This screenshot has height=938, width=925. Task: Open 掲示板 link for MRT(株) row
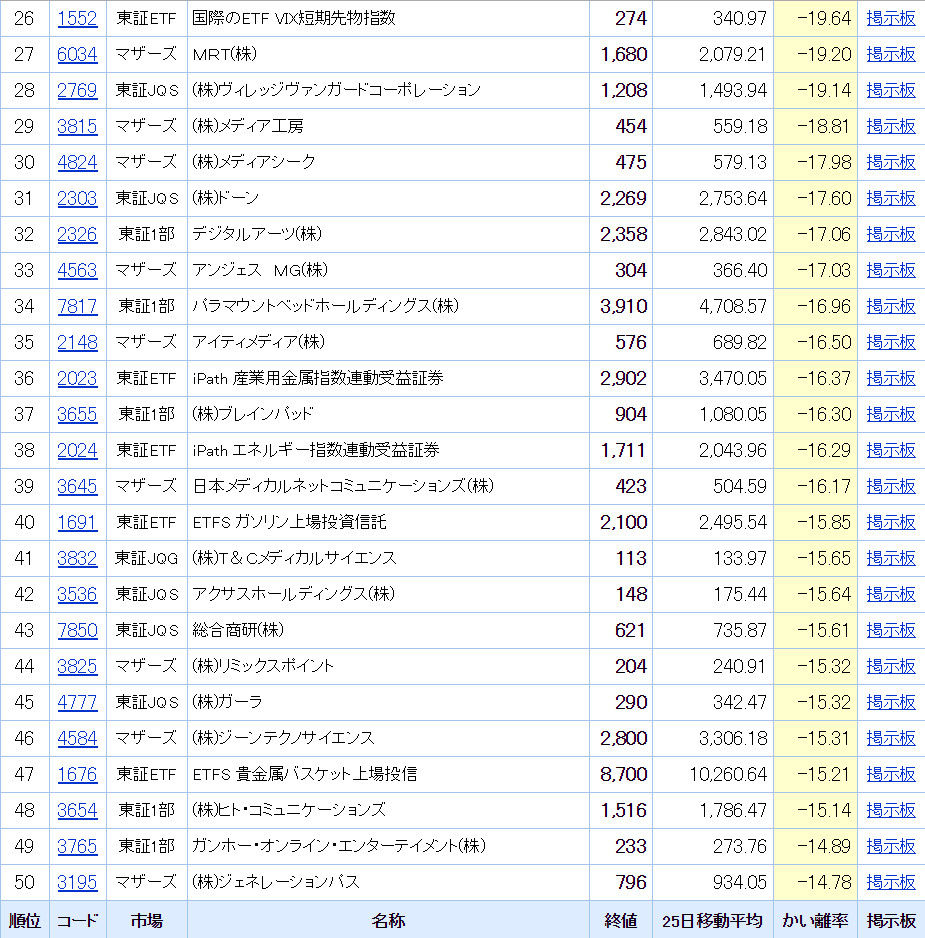pyautogui.click(x=891, y=54)
